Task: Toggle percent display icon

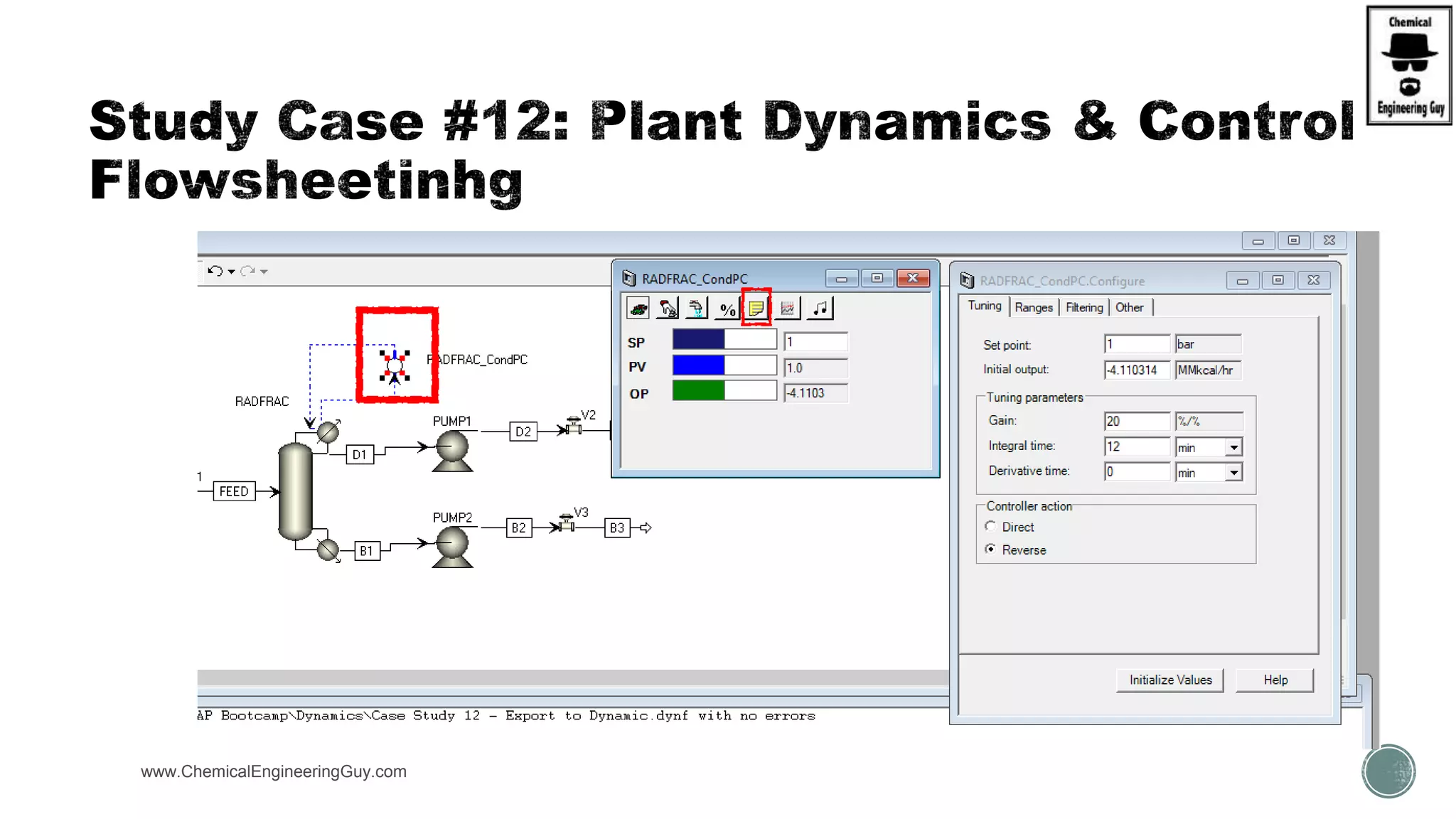Action: coord(727,309)
